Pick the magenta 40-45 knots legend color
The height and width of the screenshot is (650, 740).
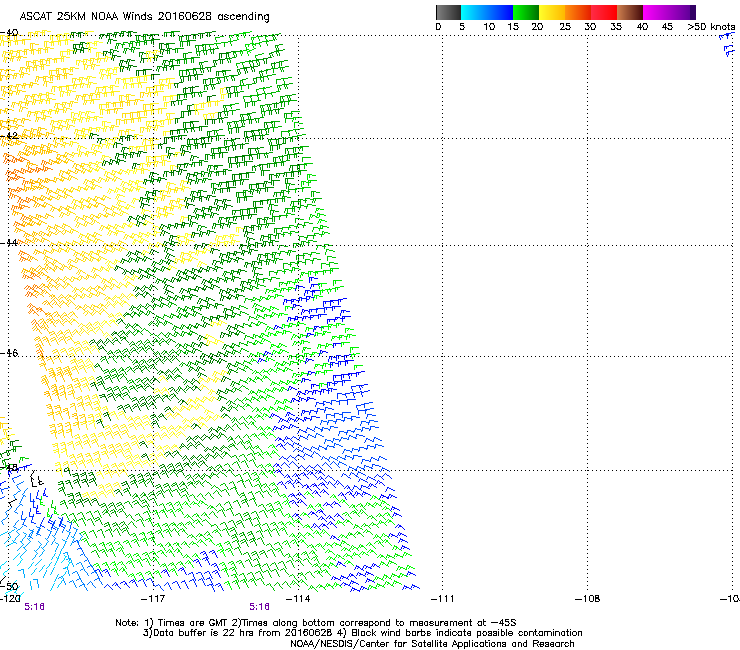coord(656,12)
